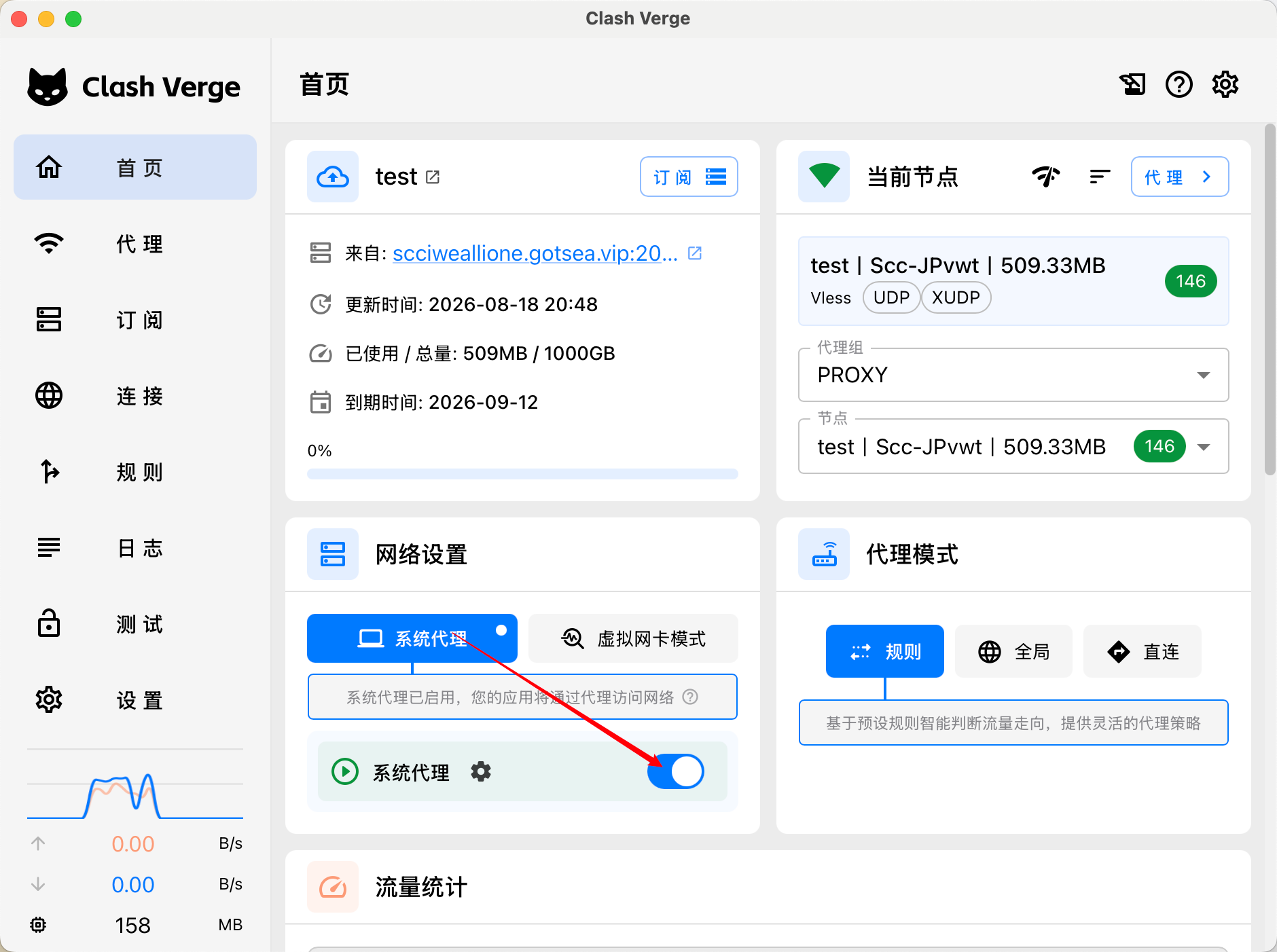Click the proxy mode router icon
This screenshot has width=1277, height=952.
point(824,554)
